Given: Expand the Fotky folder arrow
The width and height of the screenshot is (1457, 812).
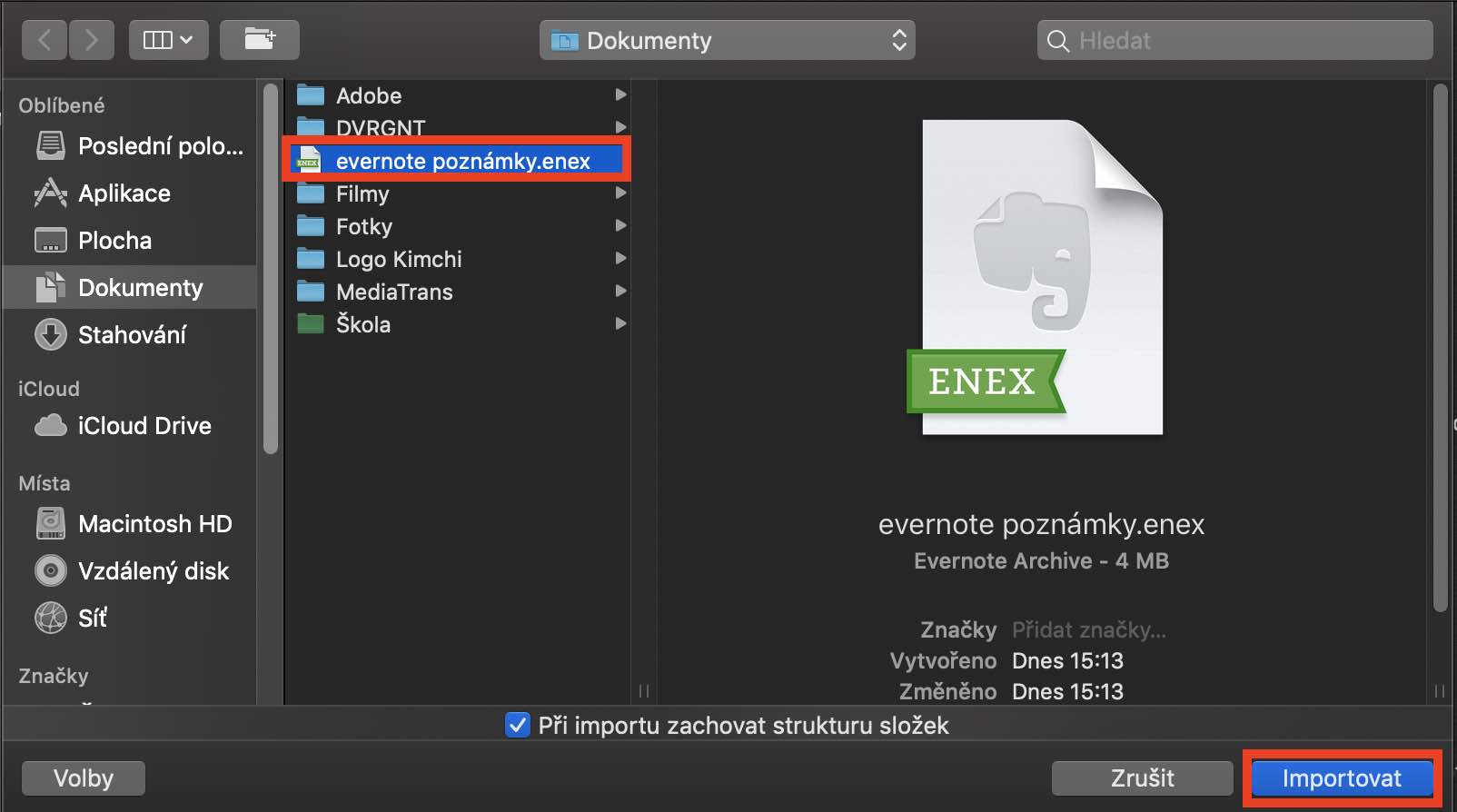Looking at the screenshot, I should pos(620,225).
